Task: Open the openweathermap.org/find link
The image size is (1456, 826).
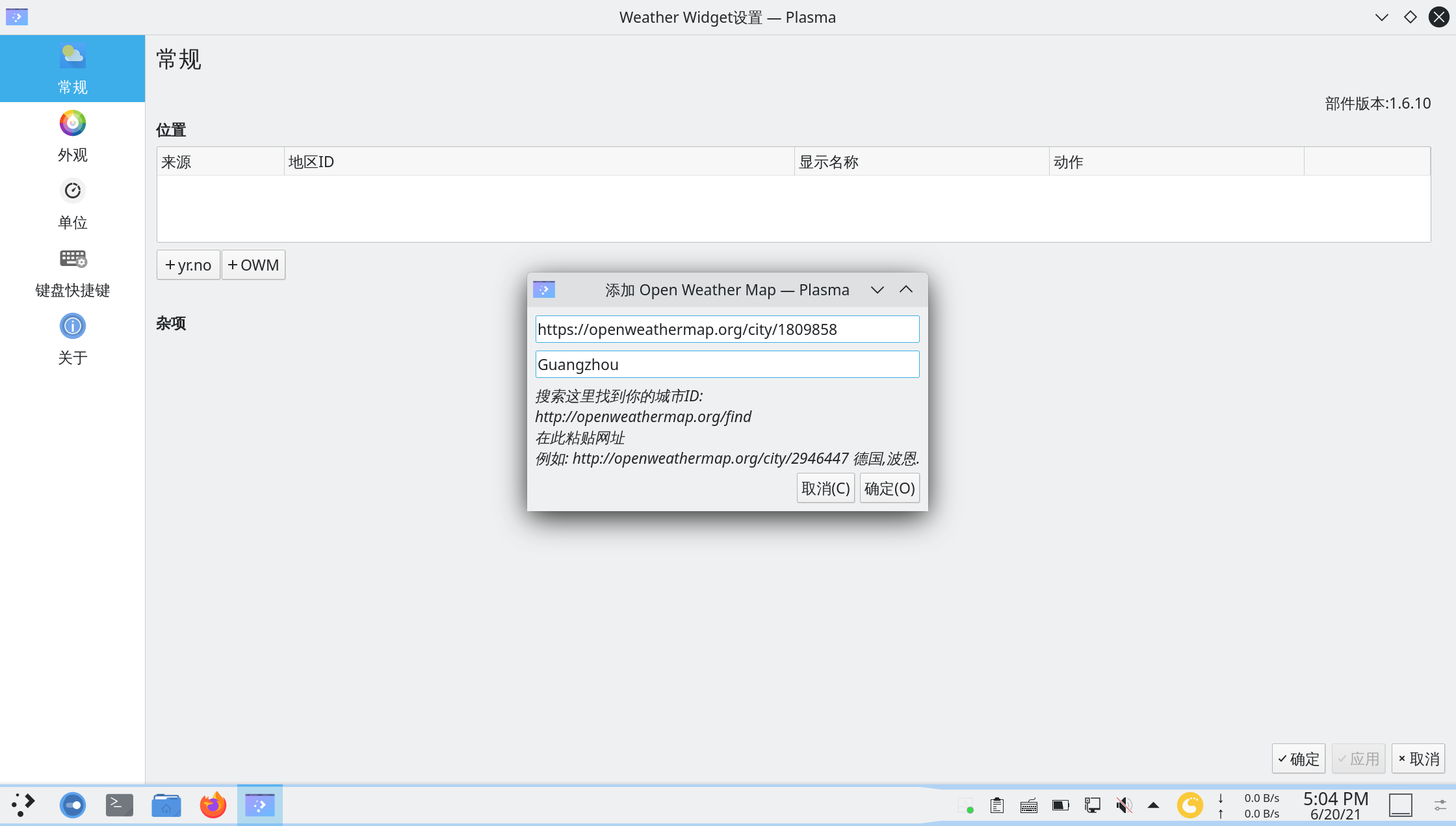Action: (643, 417)
